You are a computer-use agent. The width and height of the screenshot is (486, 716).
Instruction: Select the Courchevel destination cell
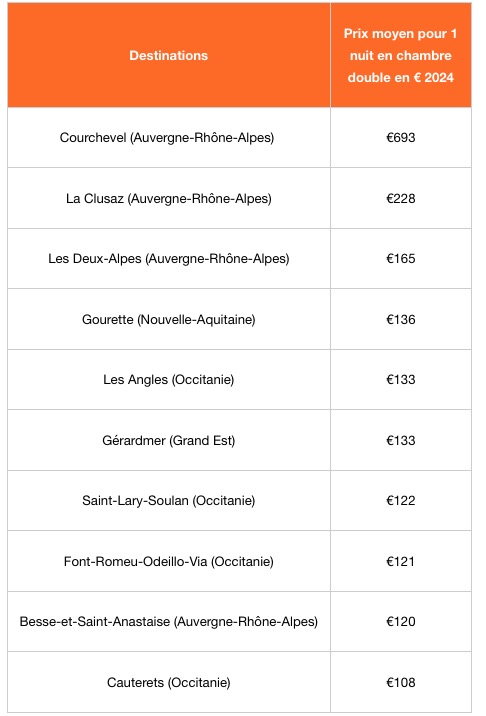(169, 137)
